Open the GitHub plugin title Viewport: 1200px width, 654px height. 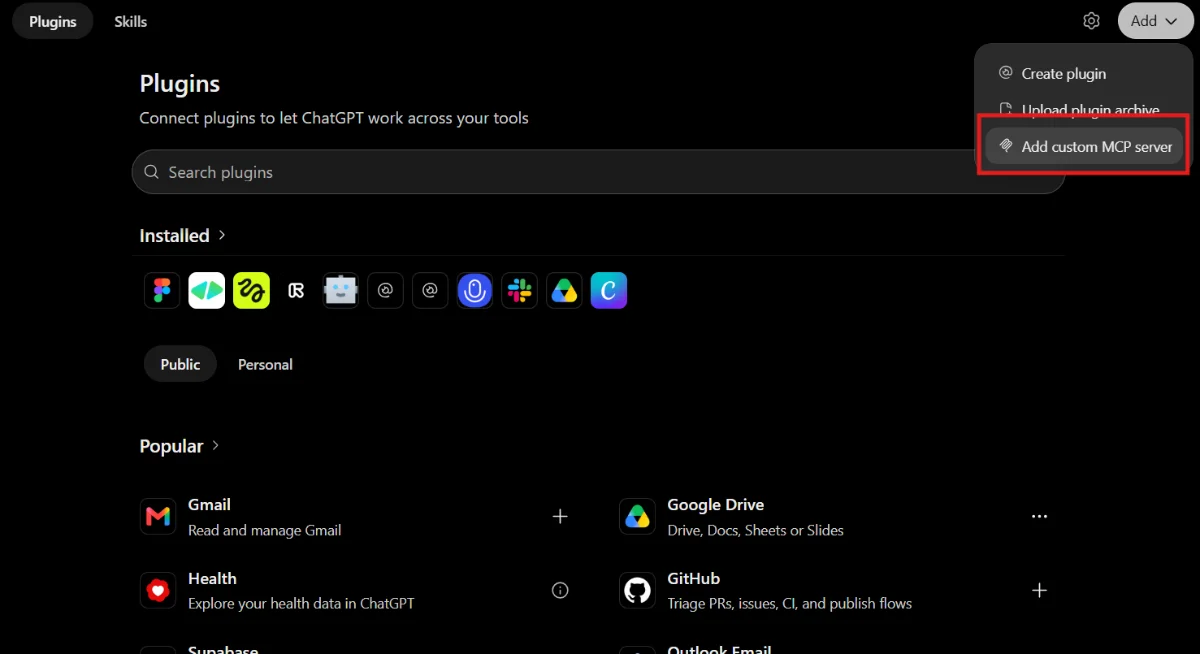(x=693, y=578)
